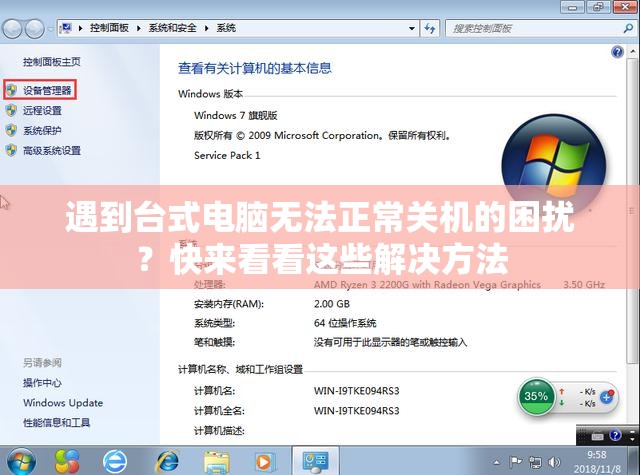Open recent pages dropdown next to forward button
The height and width of the screenshot is (475, 640).
[x=50, y=29]
